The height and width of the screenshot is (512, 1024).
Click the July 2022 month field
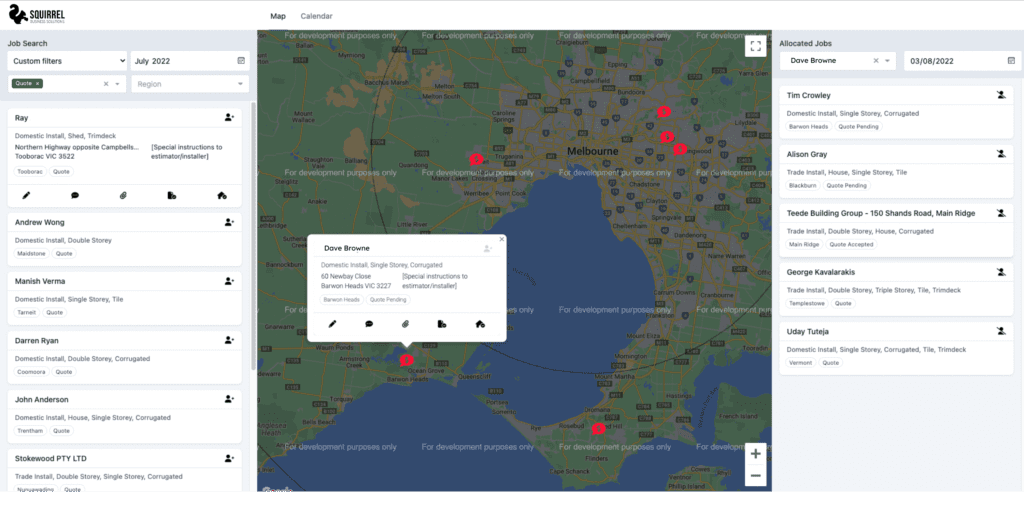pyautogui.click(x=190, y=61)
